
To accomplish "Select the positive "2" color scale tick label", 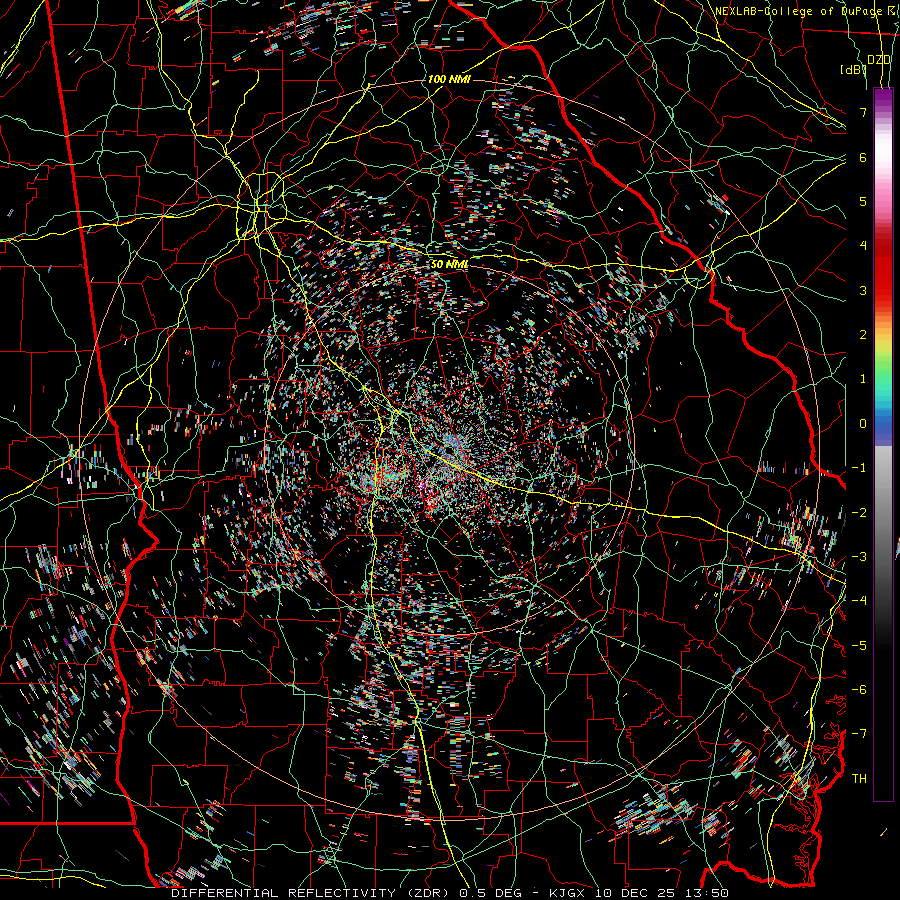I will 863,335.
